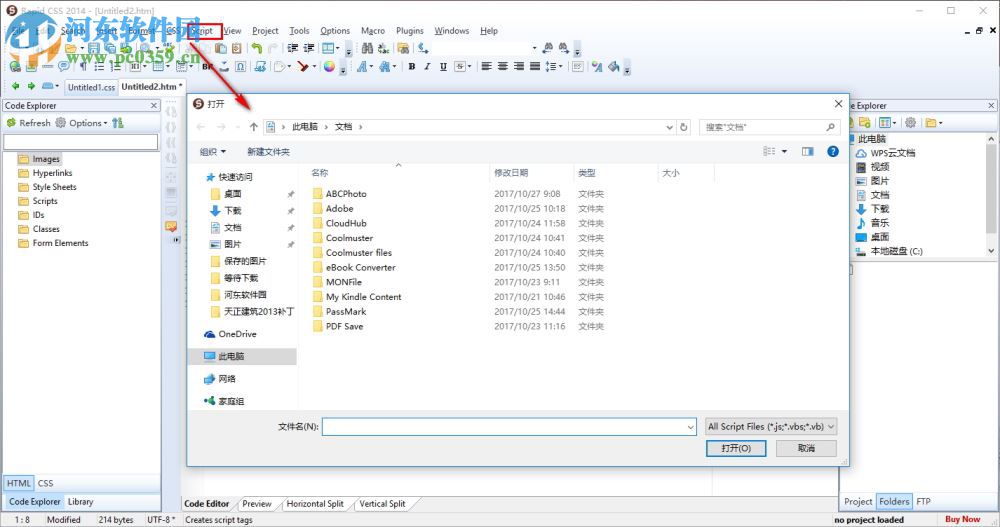The width and height of the screenshot is (1000, 527).
Task: Open Options menu in Code Explorer
Action: (81, 122)
